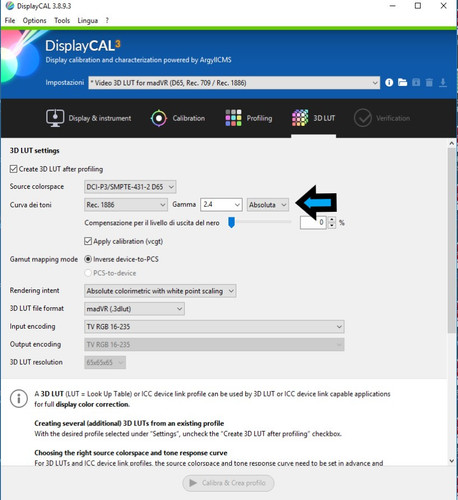
Task: Switch to the Calibration tab label
Action: [189, 118]
